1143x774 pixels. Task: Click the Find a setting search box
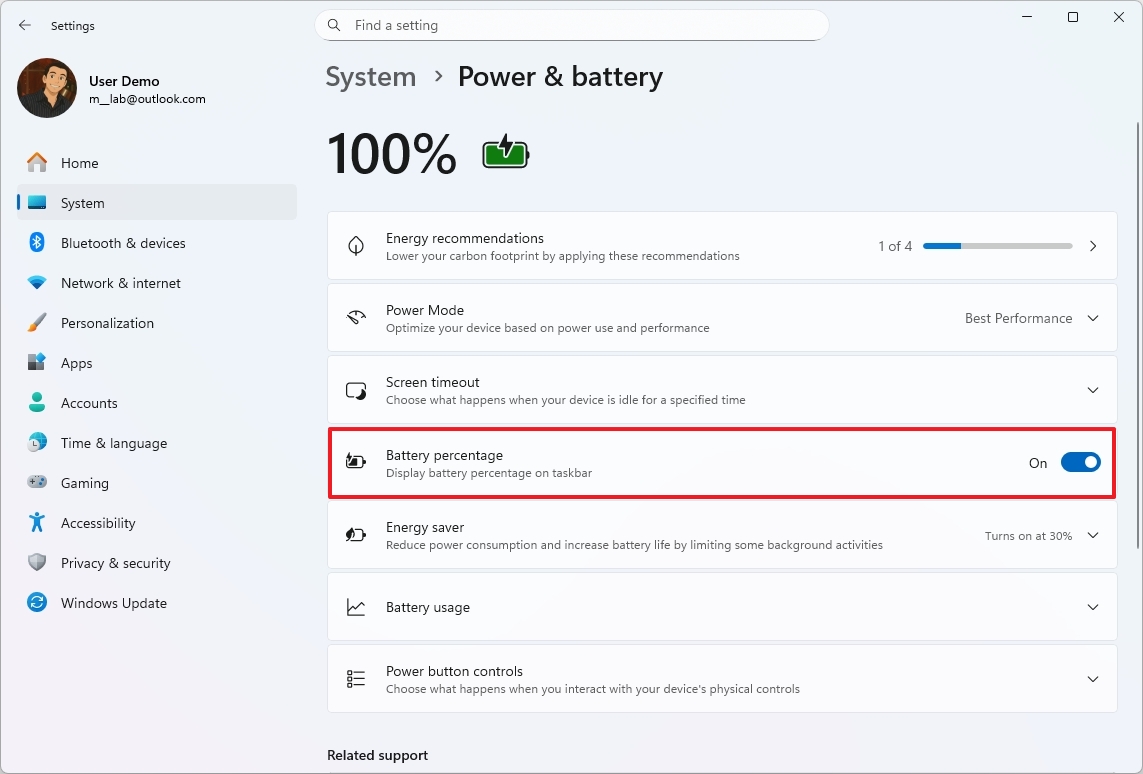click(572, 25)
